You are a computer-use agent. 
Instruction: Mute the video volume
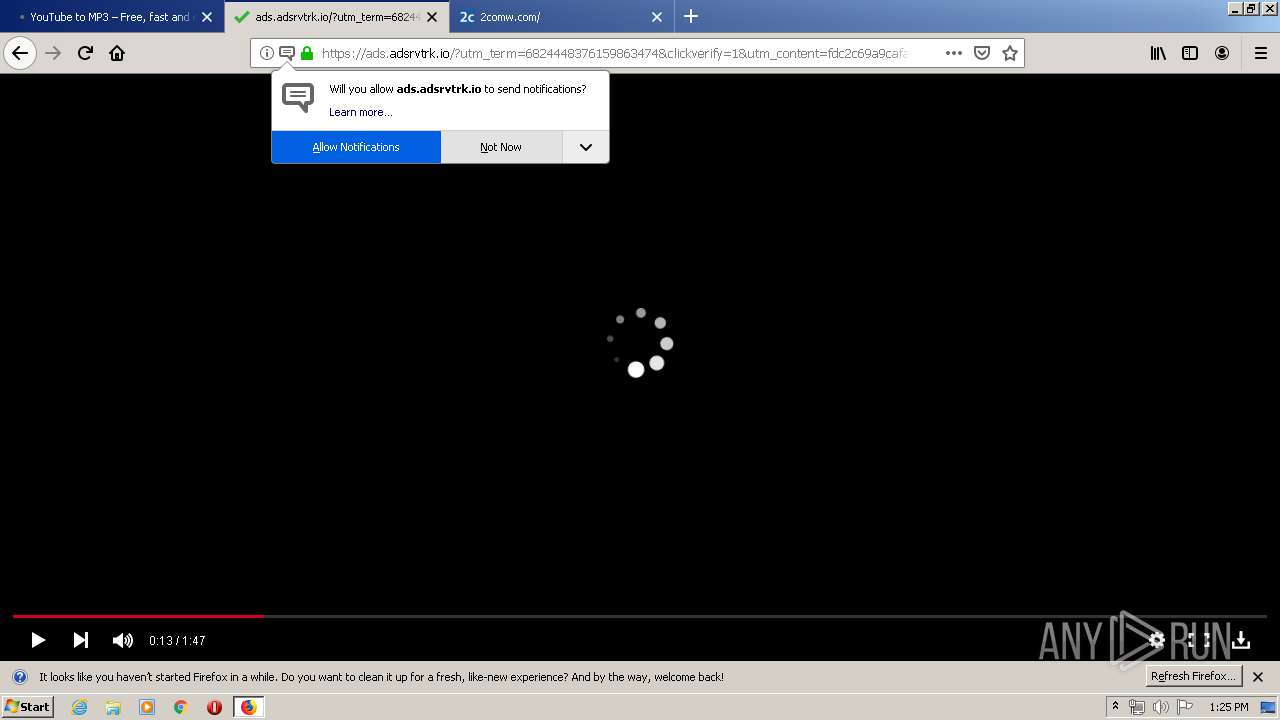pyautogui.click(x=123, y=640)
